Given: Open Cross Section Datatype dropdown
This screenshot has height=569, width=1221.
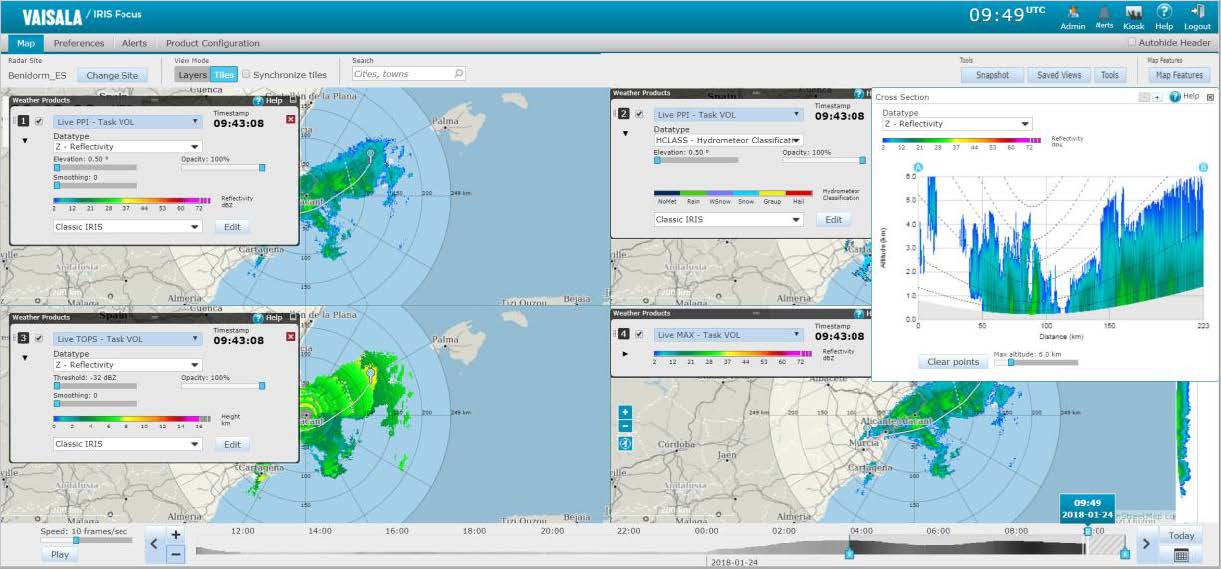Looking at the screenshot, I should [x=956, y=124].
